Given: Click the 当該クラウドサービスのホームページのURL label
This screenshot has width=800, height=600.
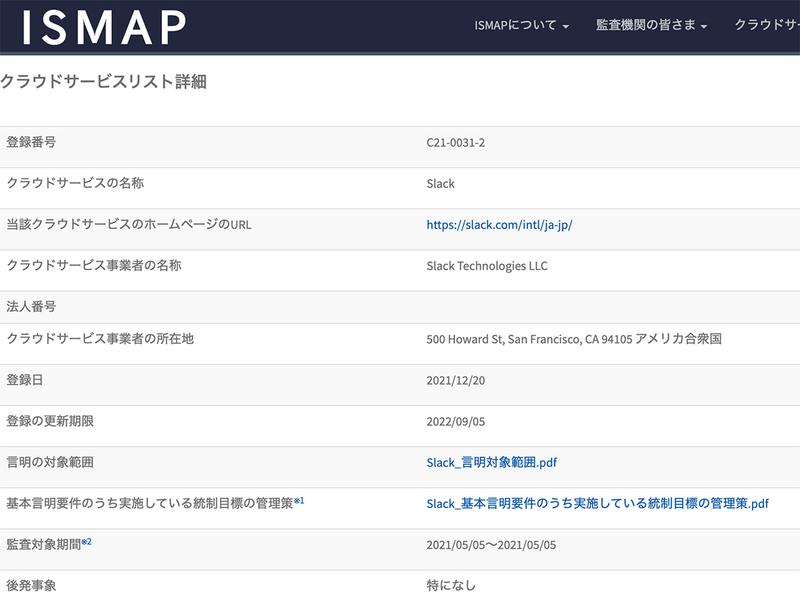Looking at the screenshot, I should (129, 224).
